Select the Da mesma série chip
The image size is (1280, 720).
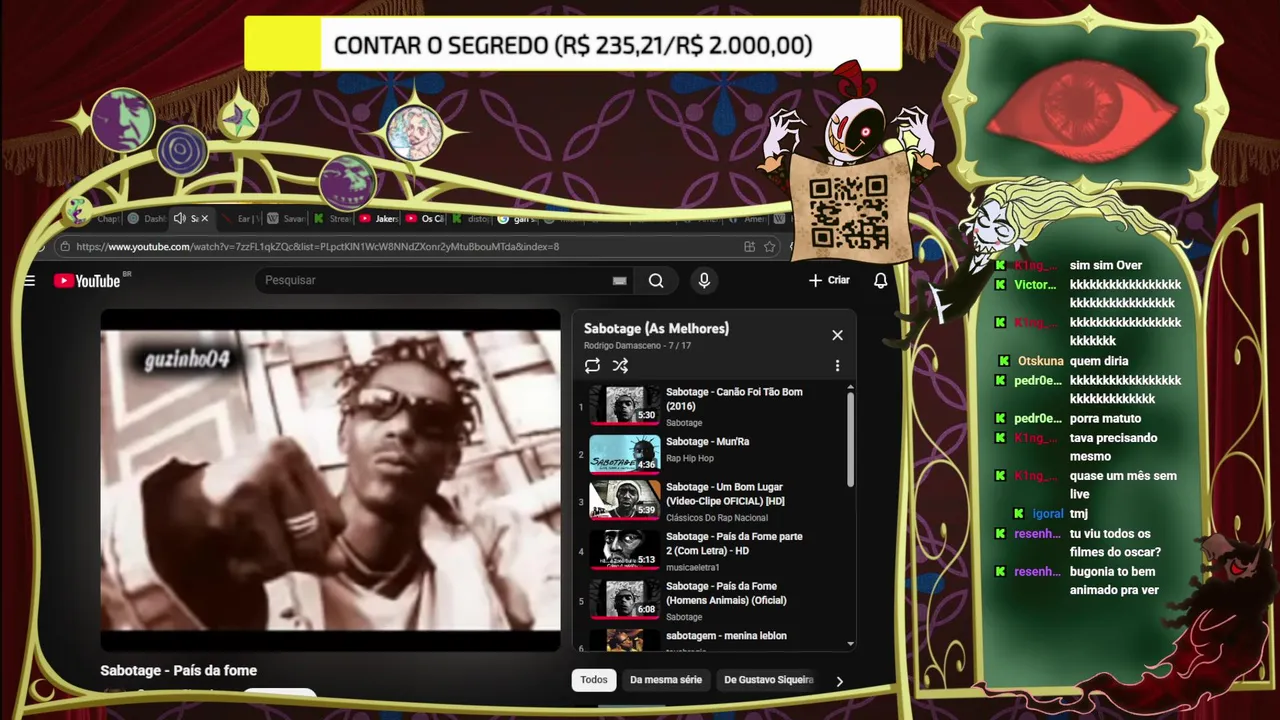666,680
